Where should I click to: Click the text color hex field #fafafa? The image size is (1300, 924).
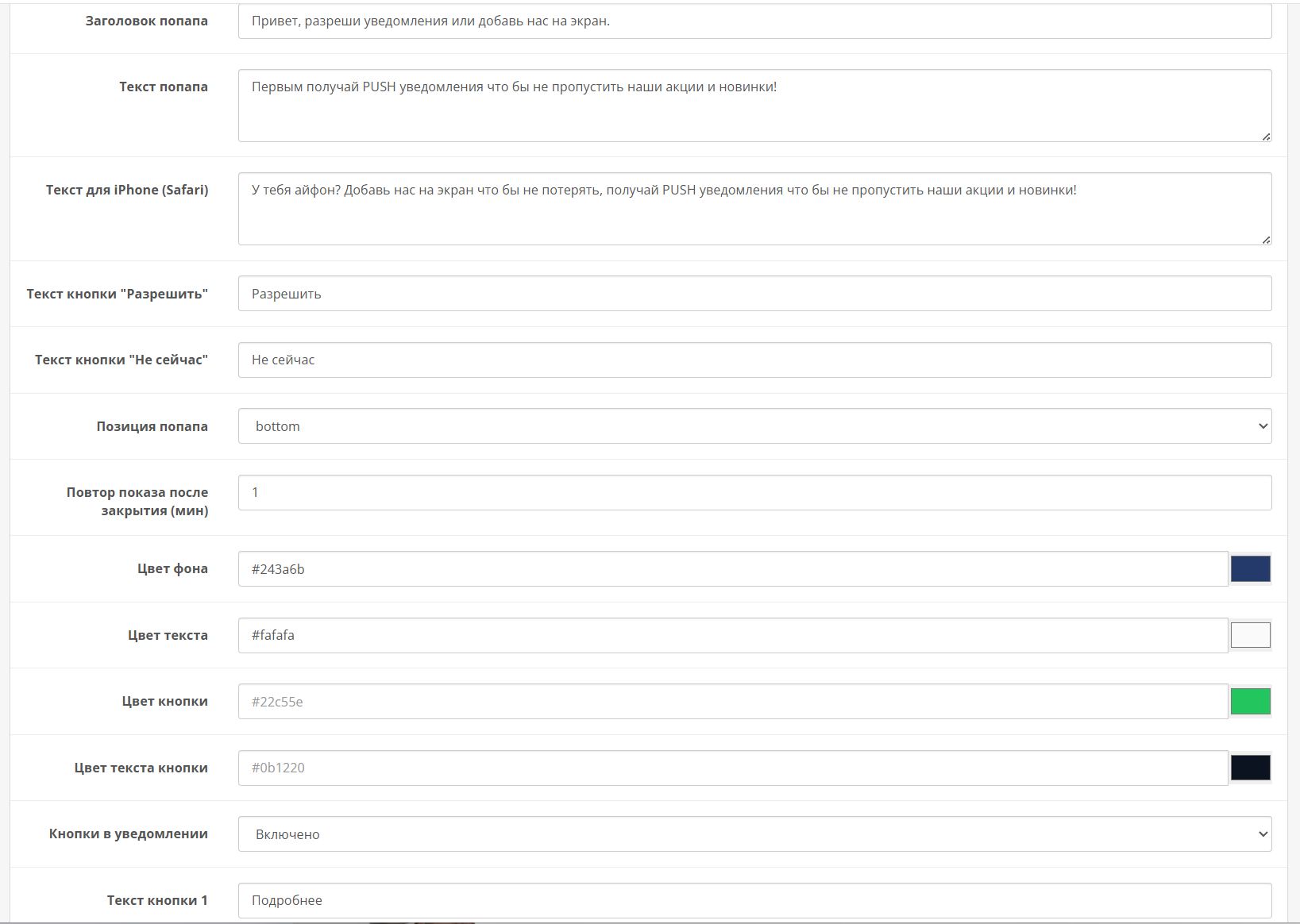732,635
